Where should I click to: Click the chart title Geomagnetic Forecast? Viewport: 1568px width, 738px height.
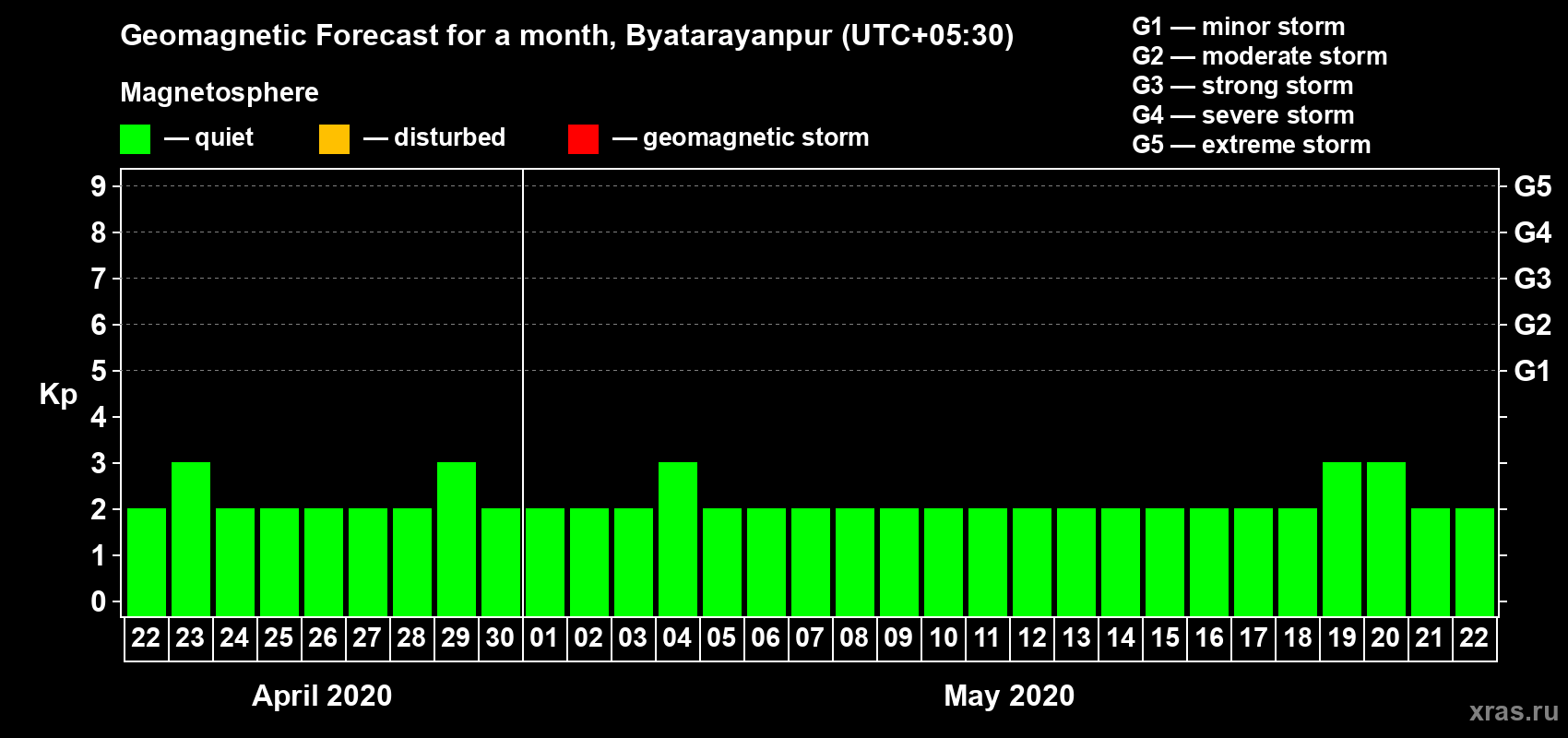pos(567,36)
